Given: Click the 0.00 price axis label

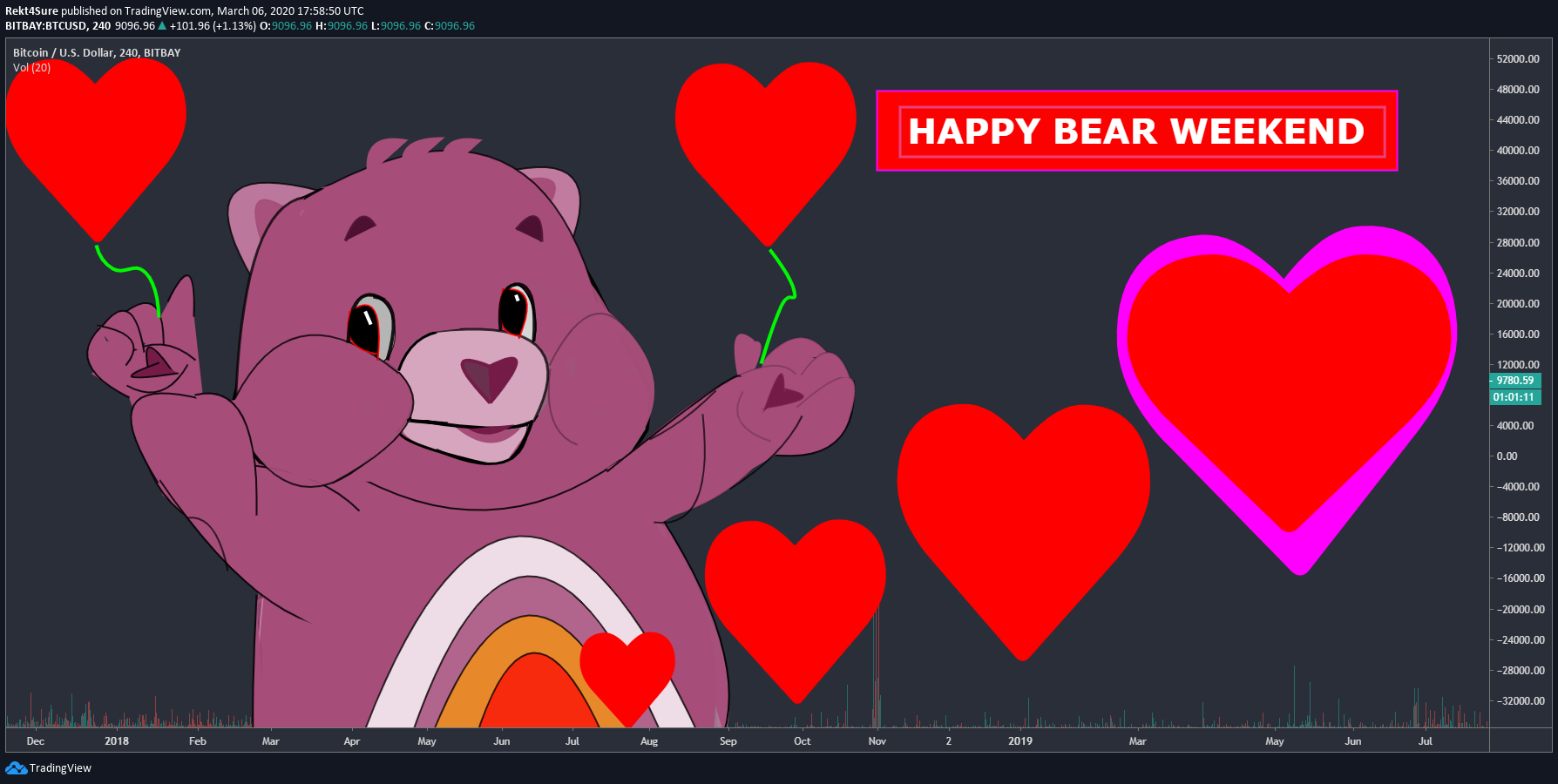Looking at the screenshot, I should tap(1507, 456).
